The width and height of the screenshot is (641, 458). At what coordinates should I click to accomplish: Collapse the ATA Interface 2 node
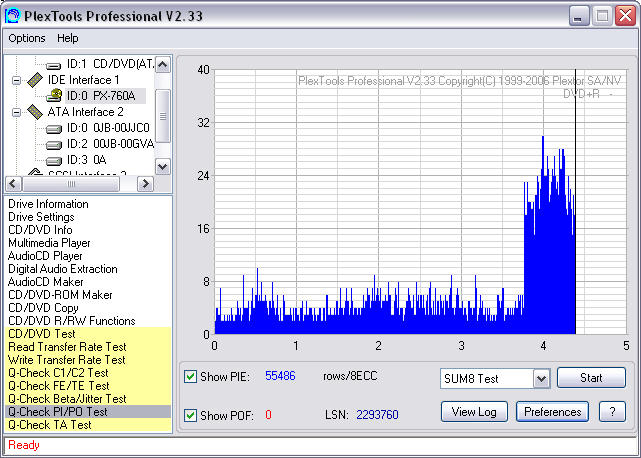[16, 112]
